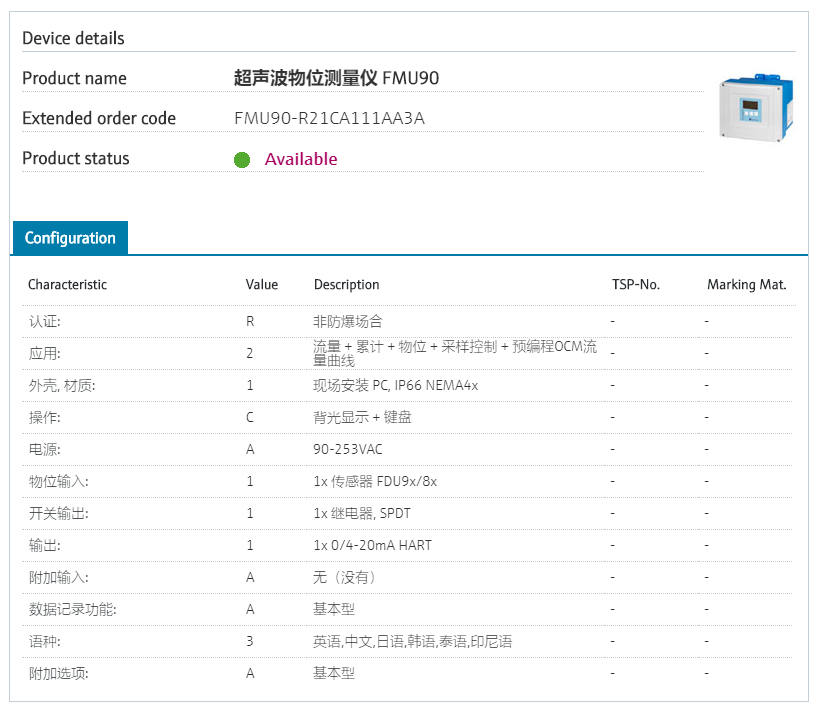
Task: Click the Marking Mat. column header
Action: coord(746,284)
